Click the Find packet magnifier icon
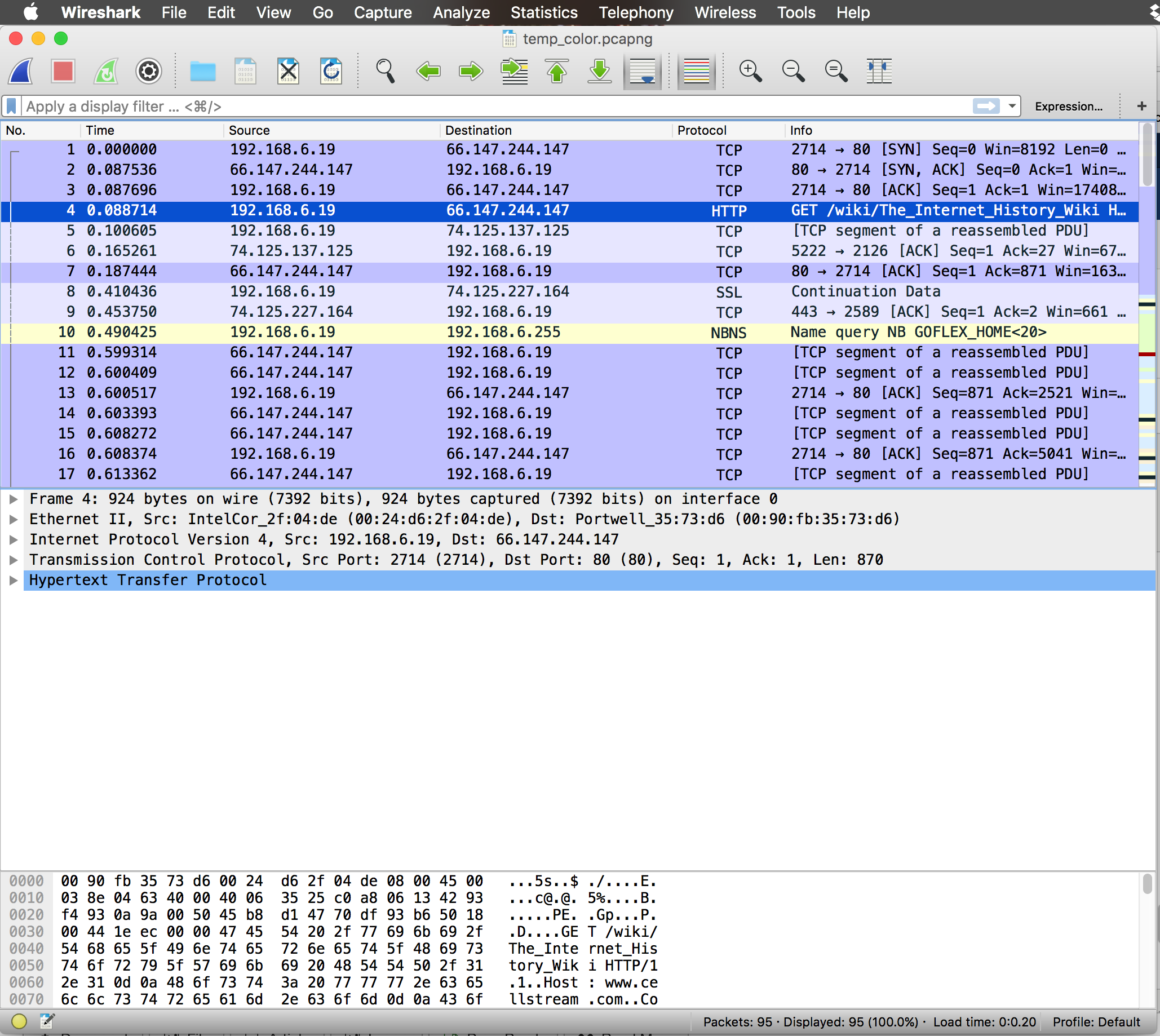 385,71
